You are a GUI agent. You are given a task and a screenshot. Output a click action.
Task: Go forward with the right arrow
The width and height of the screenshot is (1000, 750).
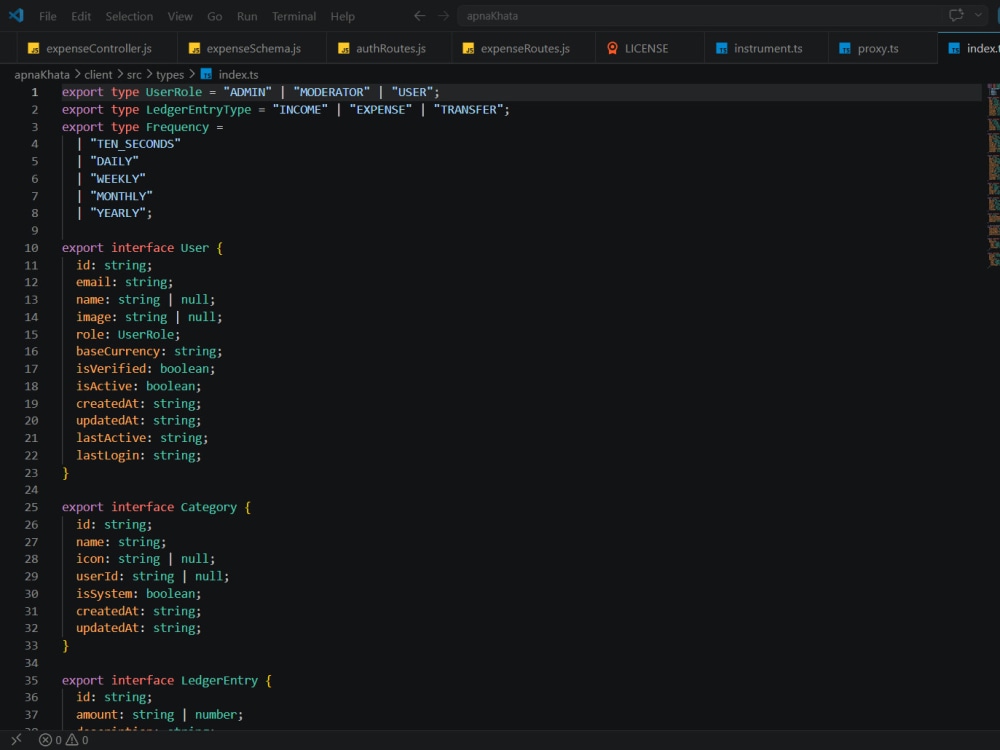pos(443,16)
